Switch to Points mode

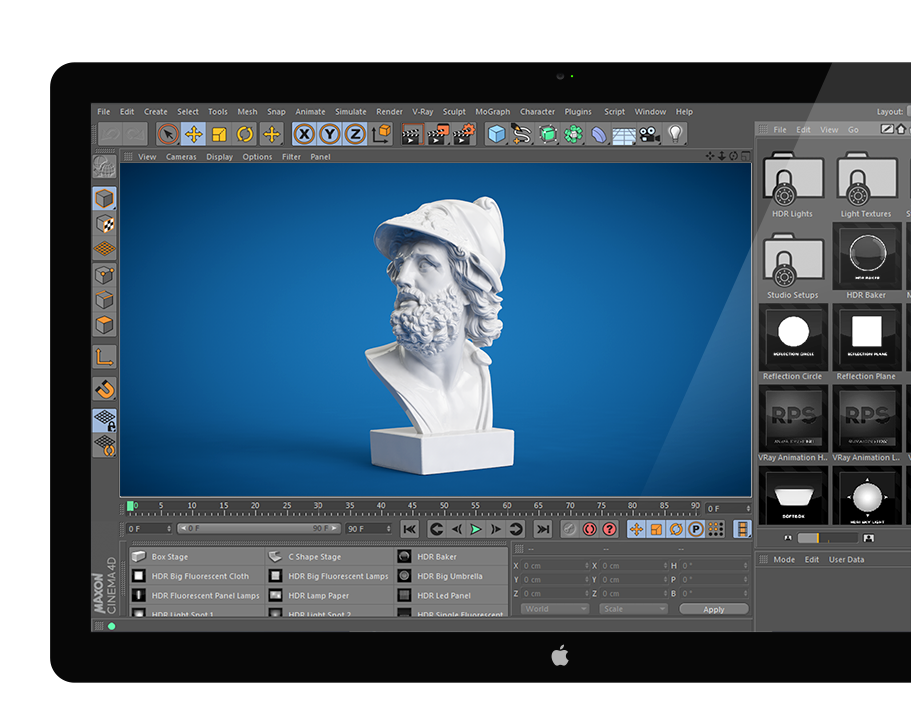(104, 274)
